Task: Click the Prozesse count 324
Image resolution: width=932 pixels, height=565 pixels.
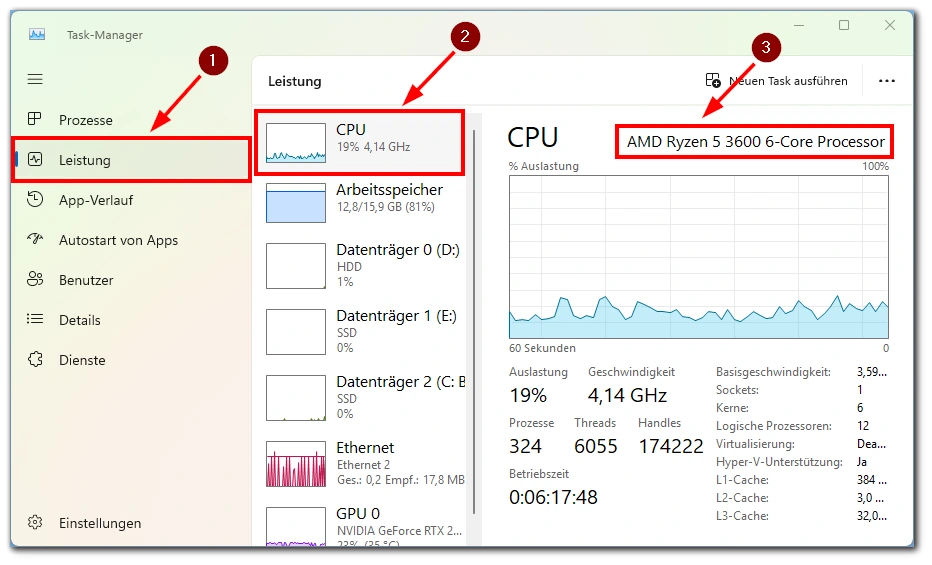Action: coord(525,446)
